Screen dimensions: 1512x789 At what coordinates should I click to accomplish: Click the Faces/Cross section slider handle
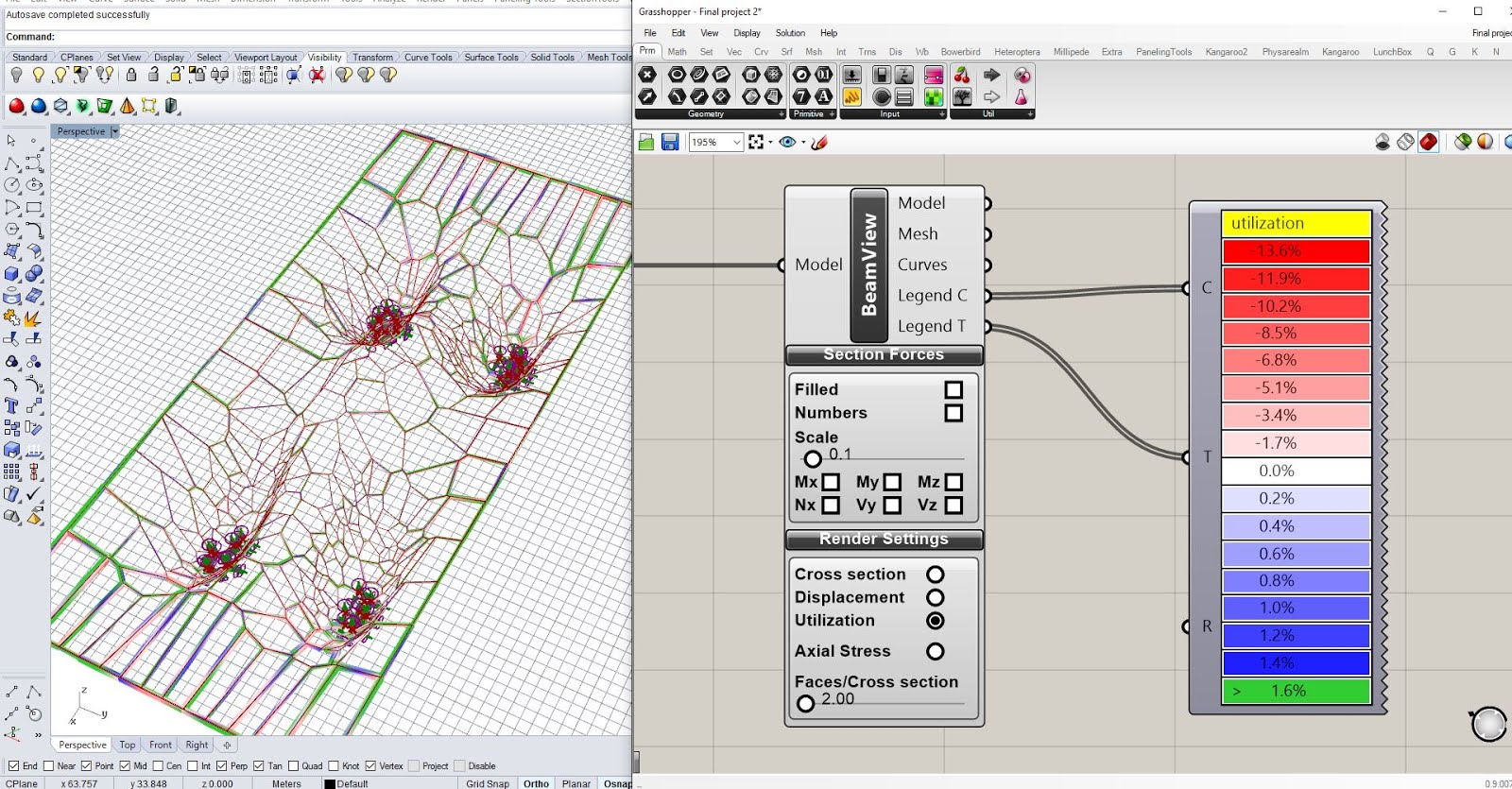(805, 703)
